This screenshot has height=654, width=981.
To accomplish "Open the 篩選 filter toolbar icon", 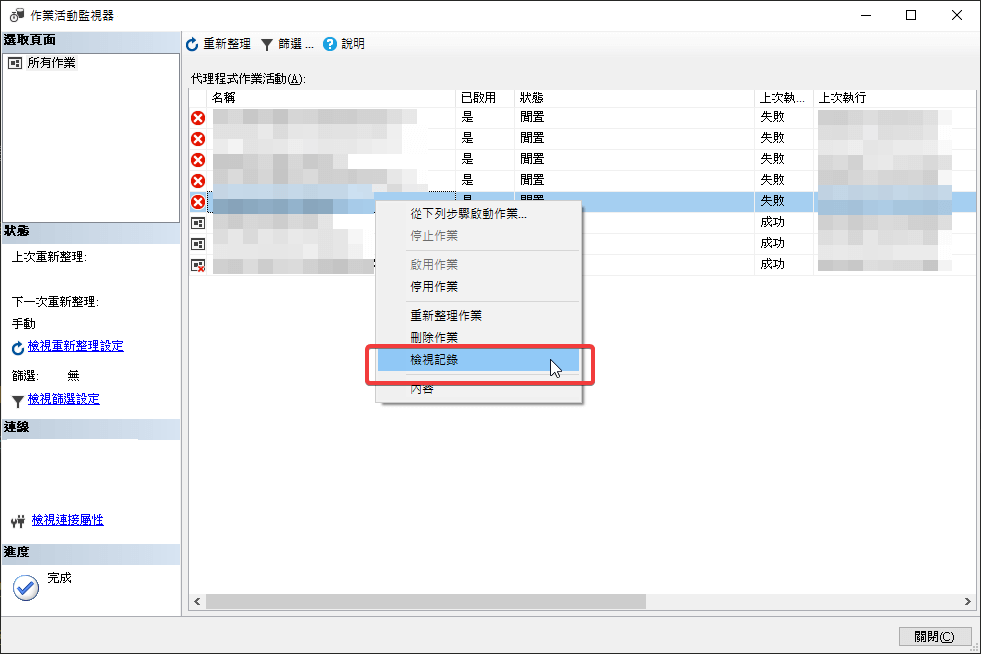I will (x=265, y=44).
